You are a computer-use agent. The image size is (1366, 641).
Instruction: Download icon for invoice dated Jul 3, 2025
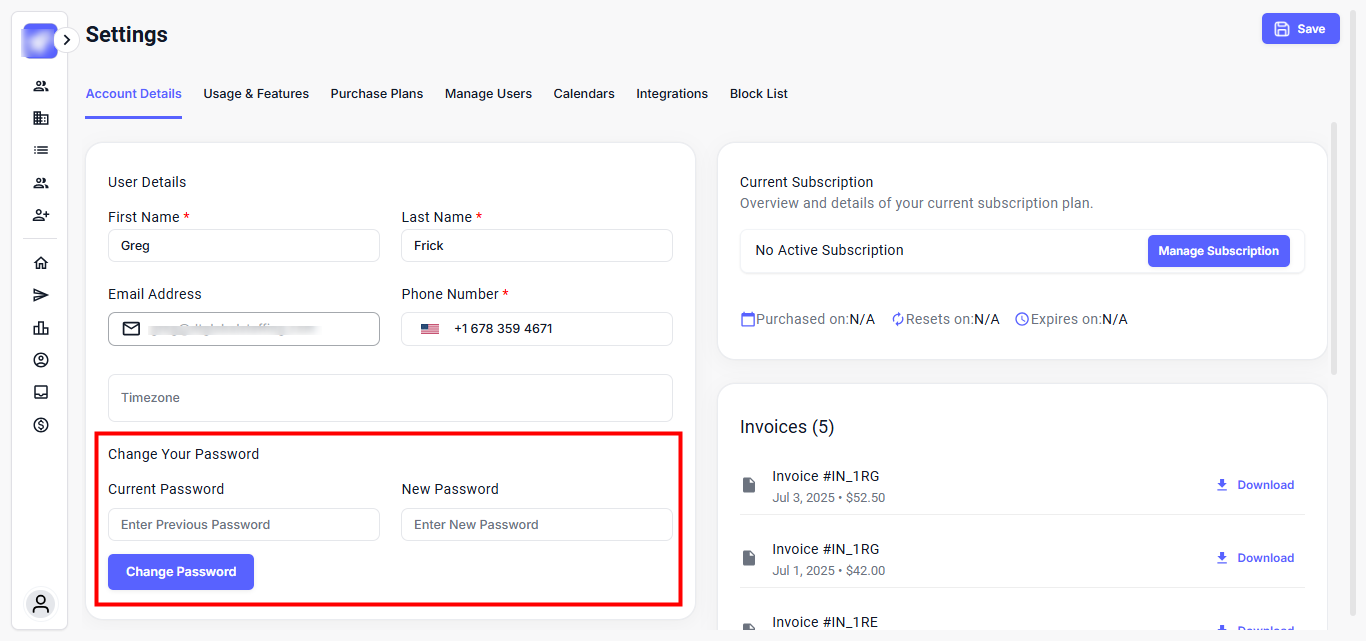(1221, 485)
